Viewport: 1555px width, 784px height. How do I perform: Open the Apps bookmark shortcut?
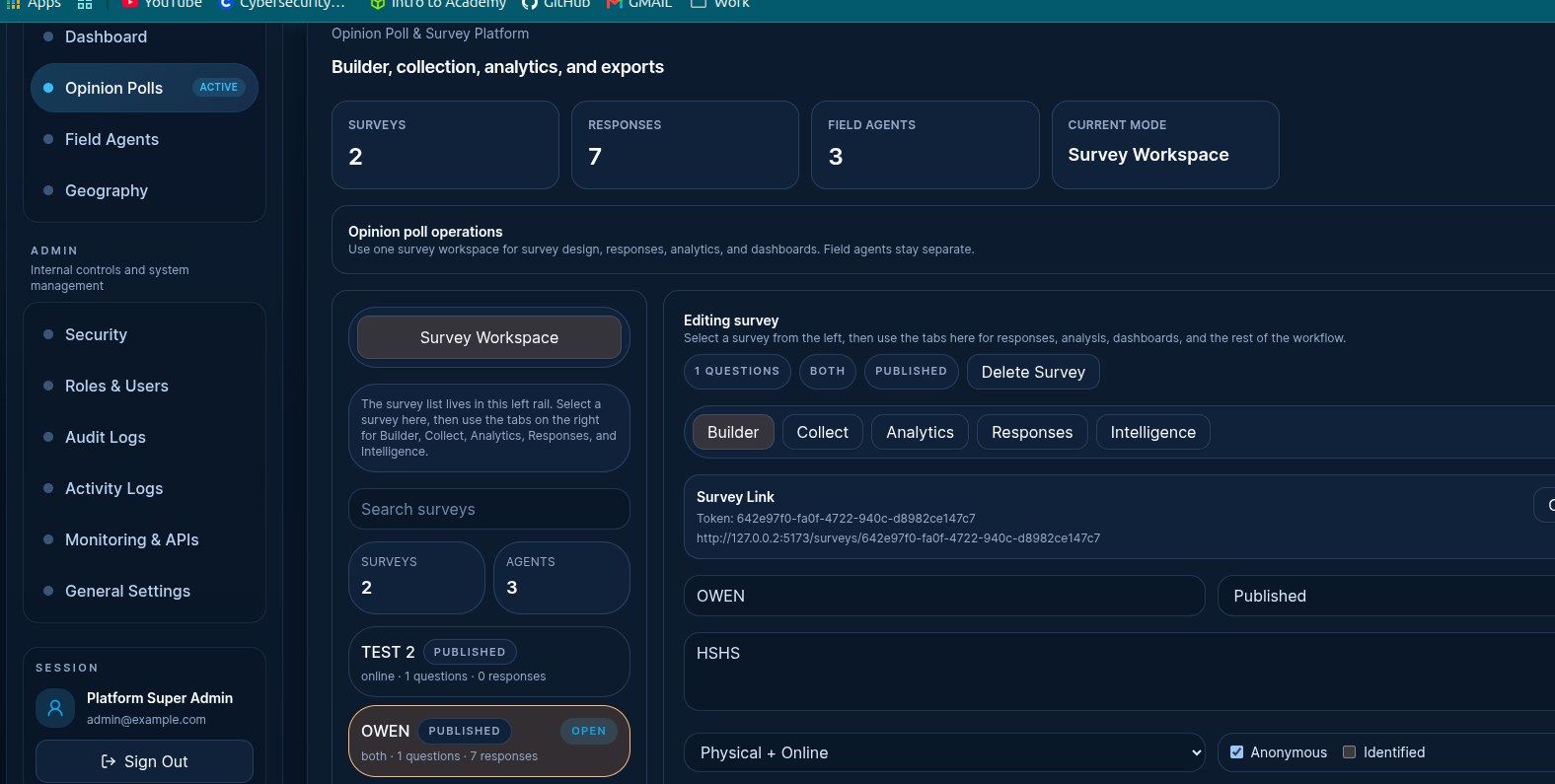tap(34, 4)
